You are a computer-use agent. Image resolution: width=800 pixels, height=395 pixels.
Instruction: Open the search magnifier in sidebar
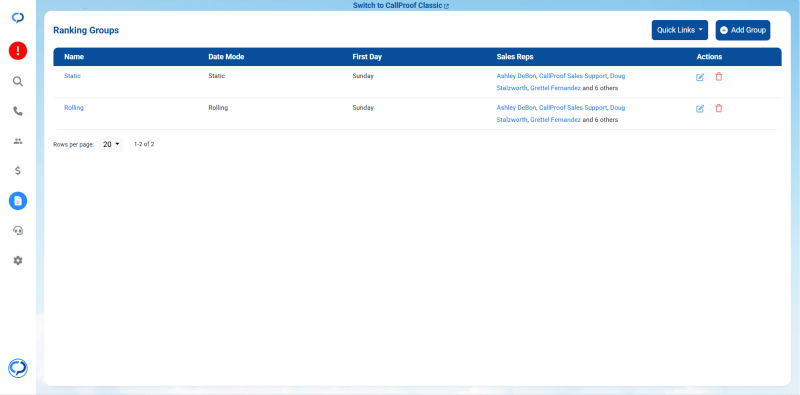[x=18, y=82]
